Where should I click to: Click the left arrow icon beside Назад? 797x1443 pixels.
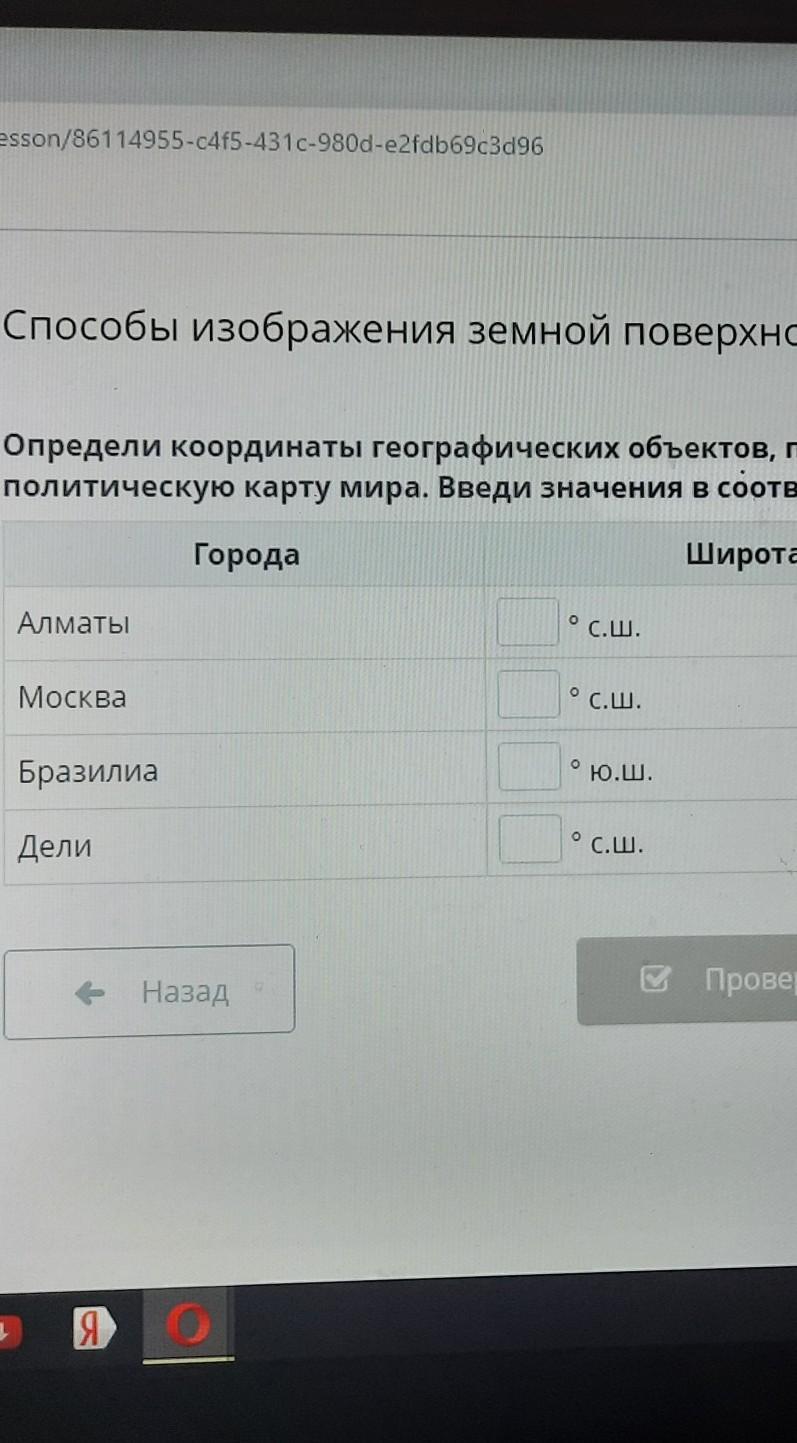pos(91,992)
